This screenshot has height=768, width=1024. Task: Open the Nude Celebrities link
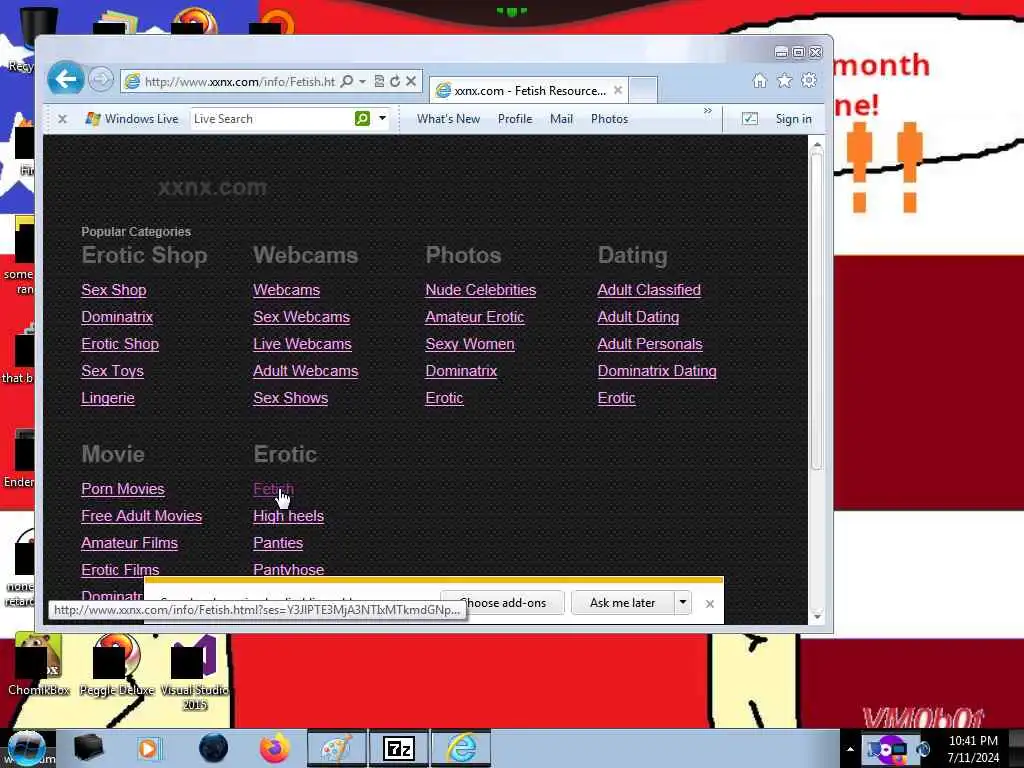point(480,290)
